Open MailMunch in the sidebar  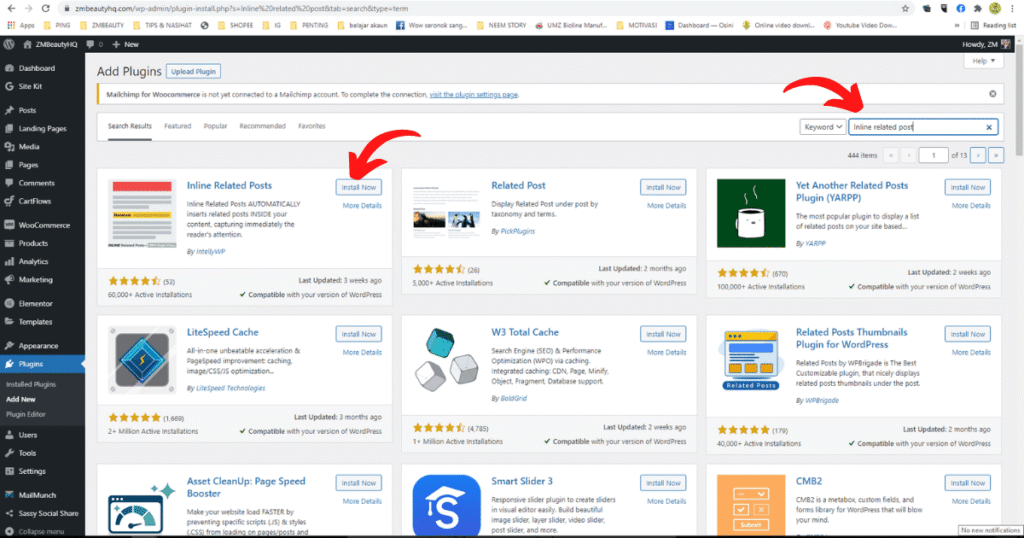[37, 496]
